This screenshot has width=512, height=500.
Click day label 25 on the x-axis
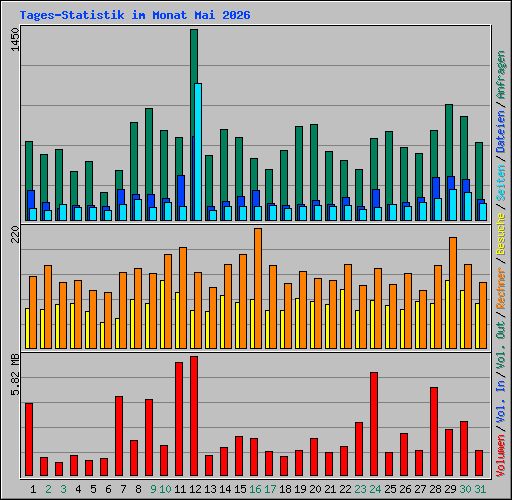pos(390,489)
